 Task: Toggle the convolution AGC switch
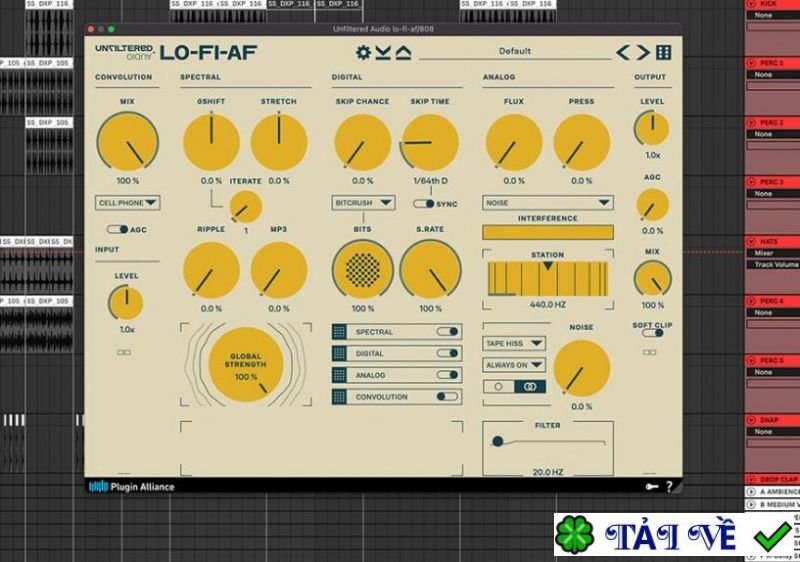117,229
